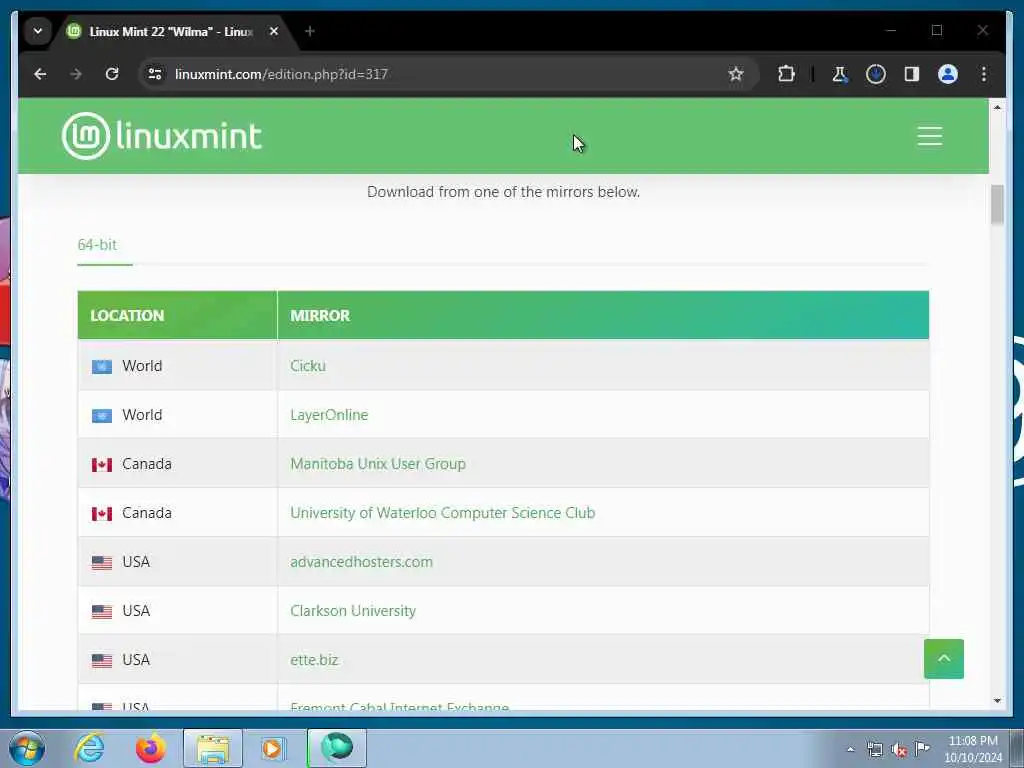
Task: Open the LayerOnline mirror link
Action: [329, 415]
